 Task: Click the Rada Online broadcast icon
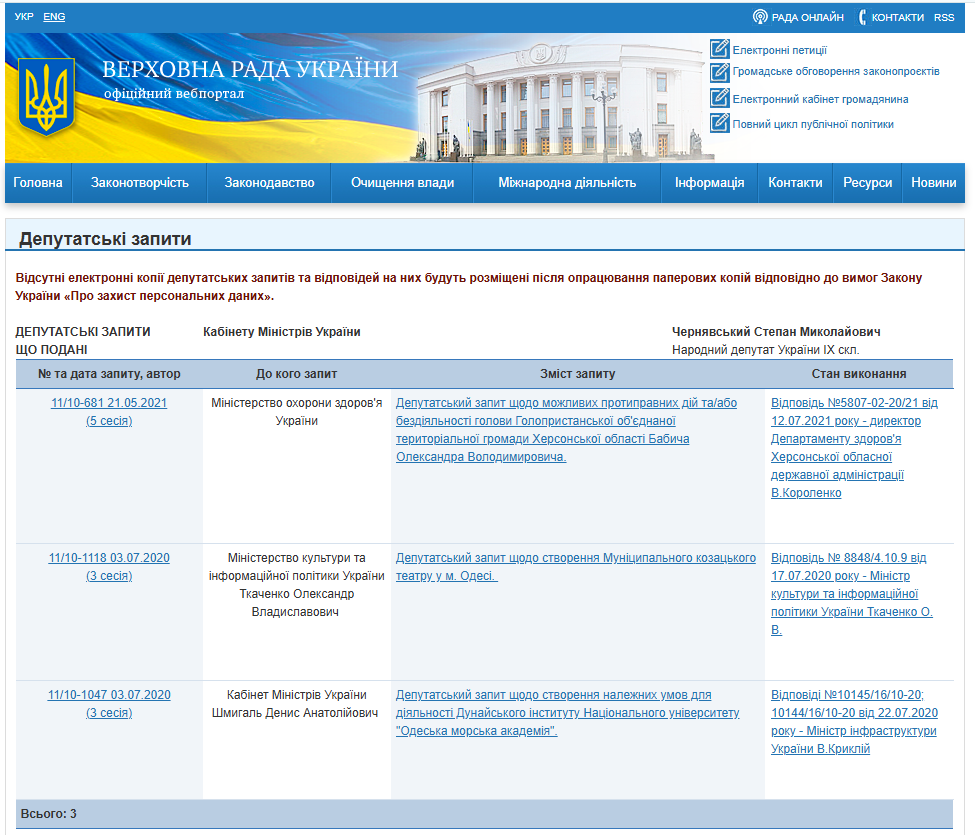[760, 17]
